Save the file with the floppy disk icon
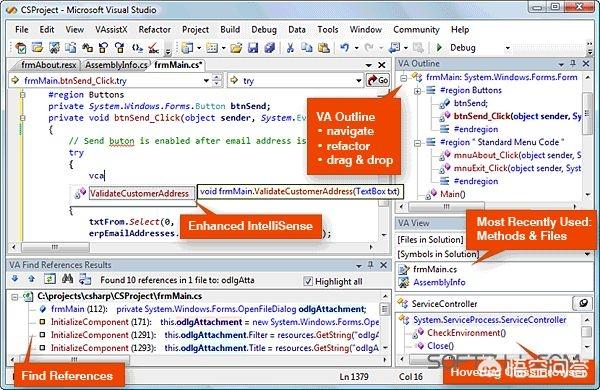The width and height of the screenshot is (600, 390). 253,48
